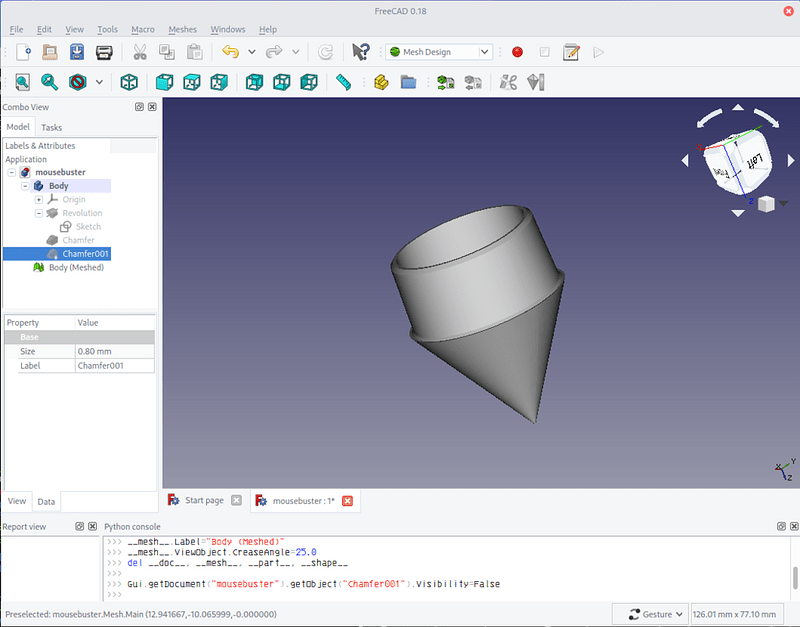Start macro recording with the red dot

coord(517,52)
